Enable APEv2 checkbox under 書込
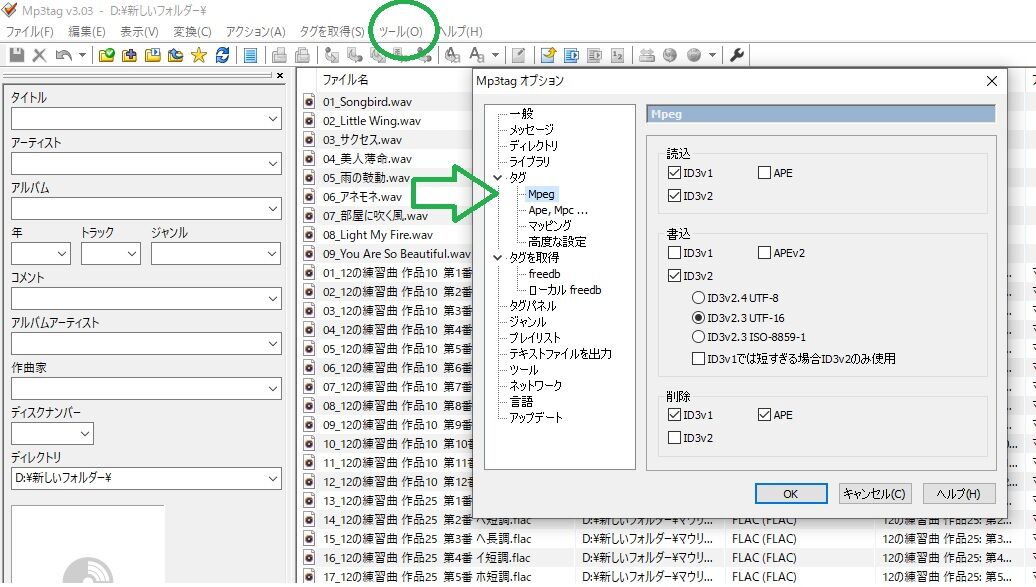 764,253
